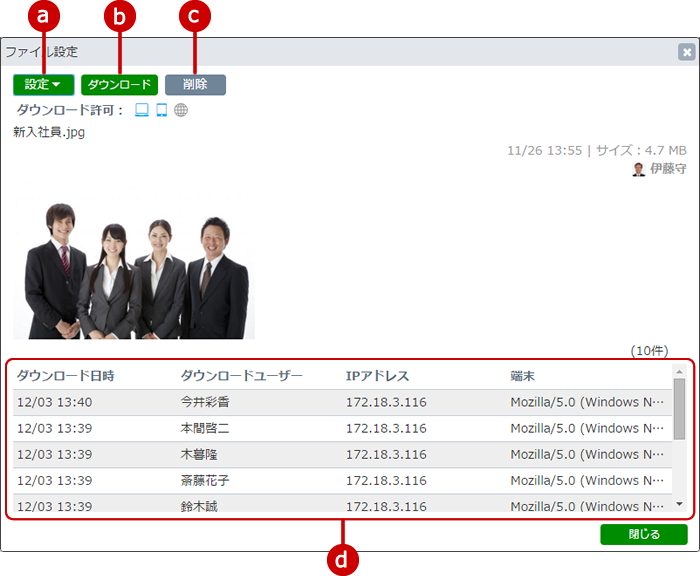Click the green ダウンロード button
The image size is (700, 576).
[119, 84]
